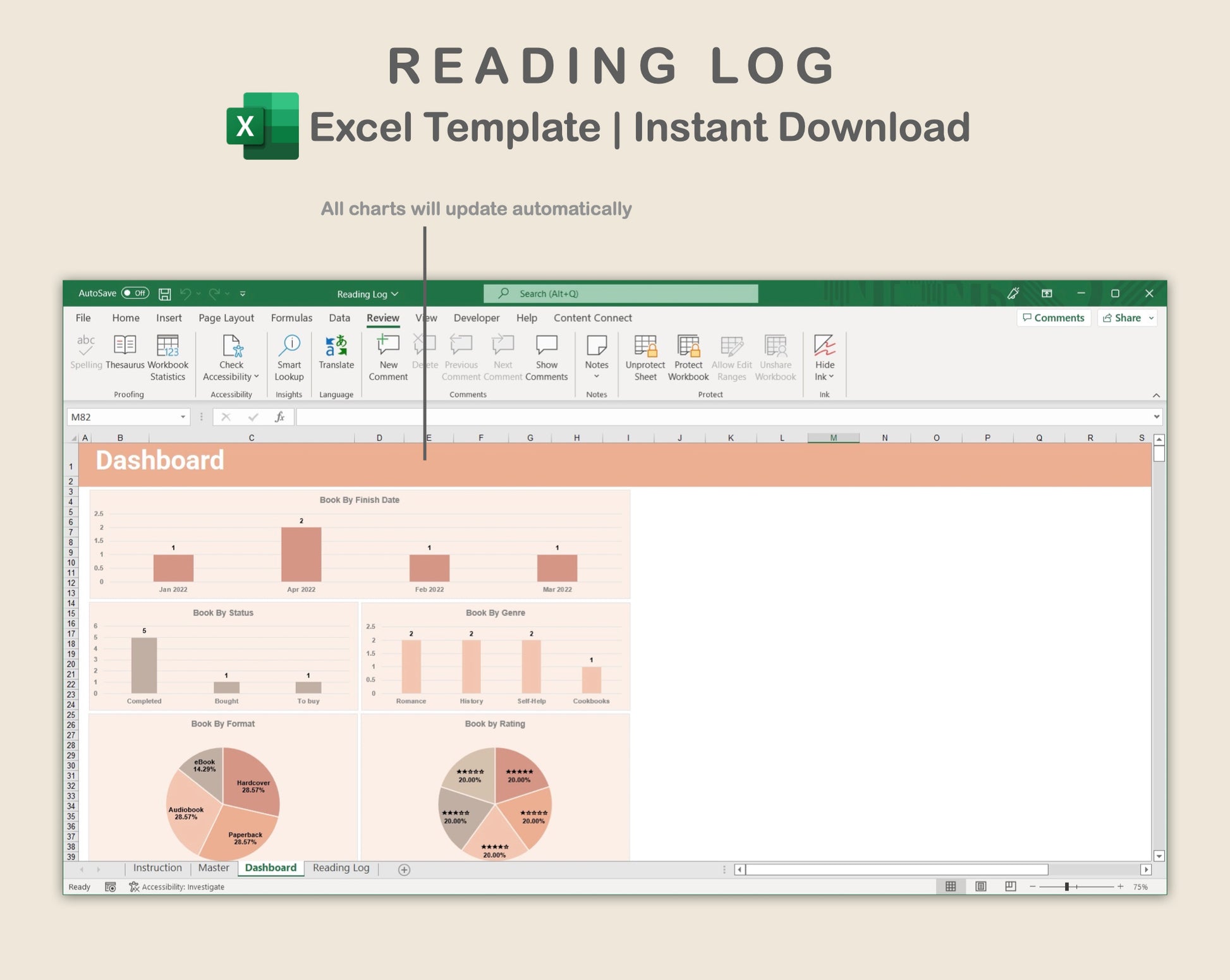Click the Thesaurus icon
Viewport: 1230px width, 980px height.
(125, 346)
